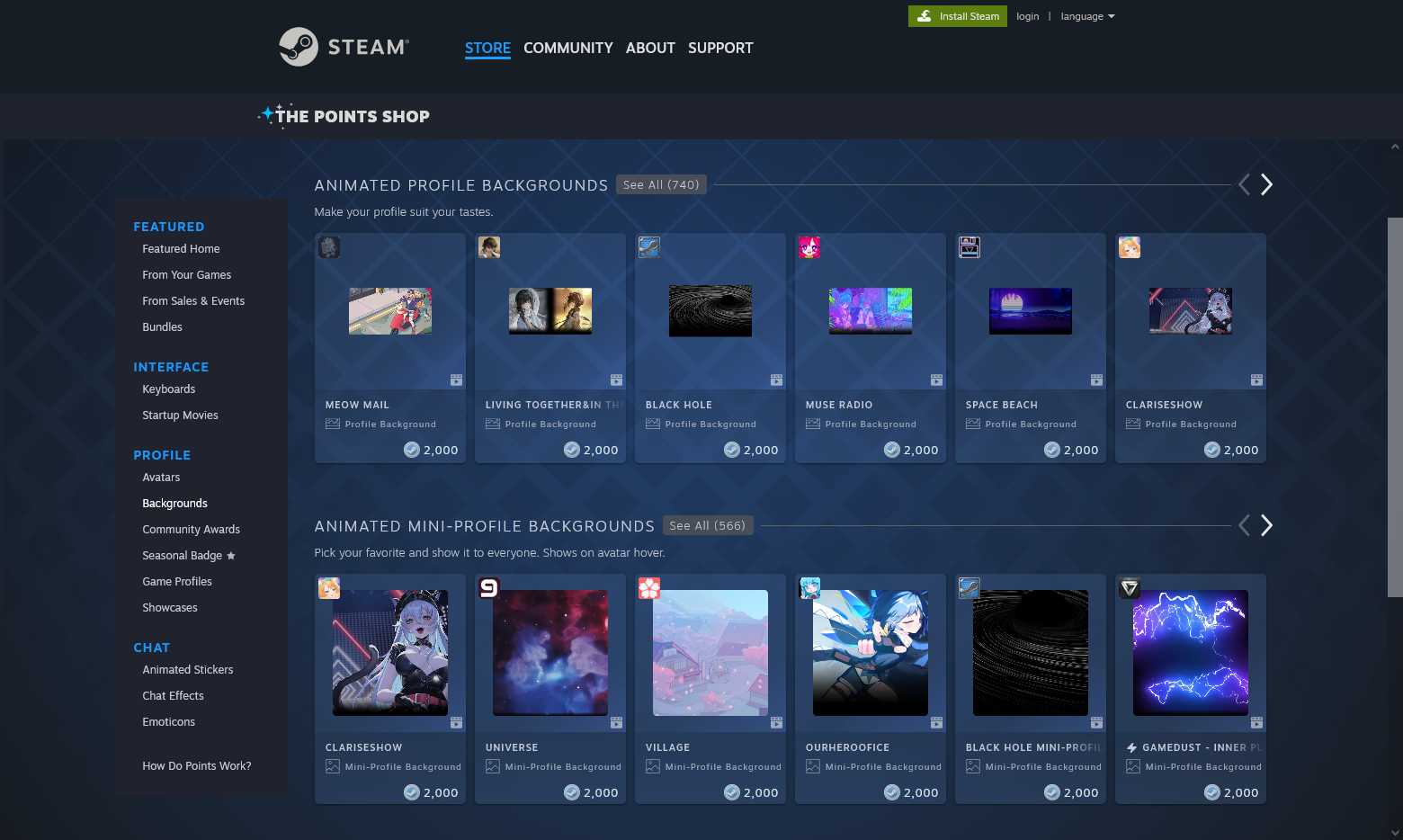Click the Universe mini-profile preview image
This screenshot has width=1403, height=840.
click(x=550, y=653)
